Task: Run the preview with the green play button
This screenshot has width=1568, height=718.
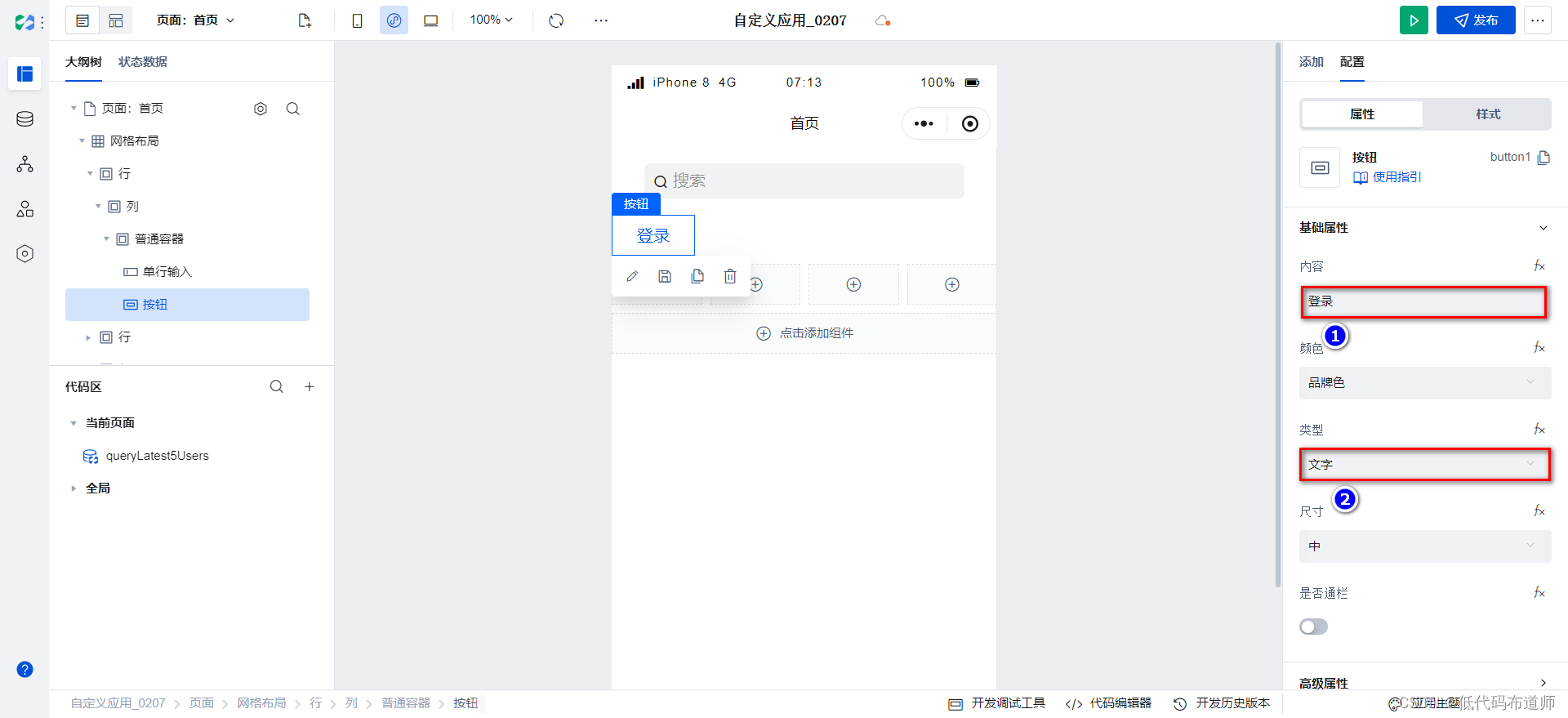Action: 1414,20
